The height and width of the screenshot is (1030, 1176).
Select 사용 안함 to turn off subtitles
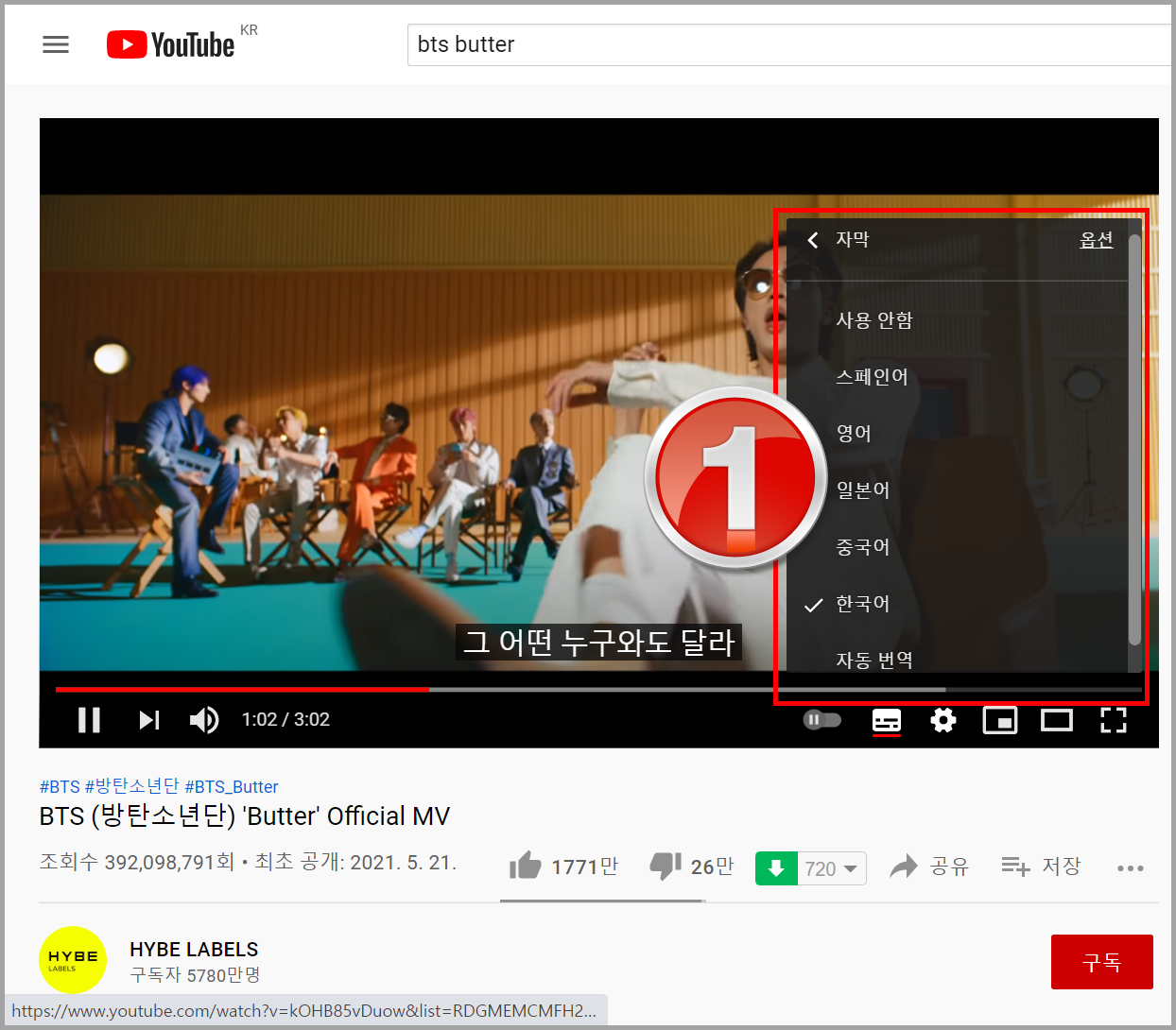pos(958,320)
